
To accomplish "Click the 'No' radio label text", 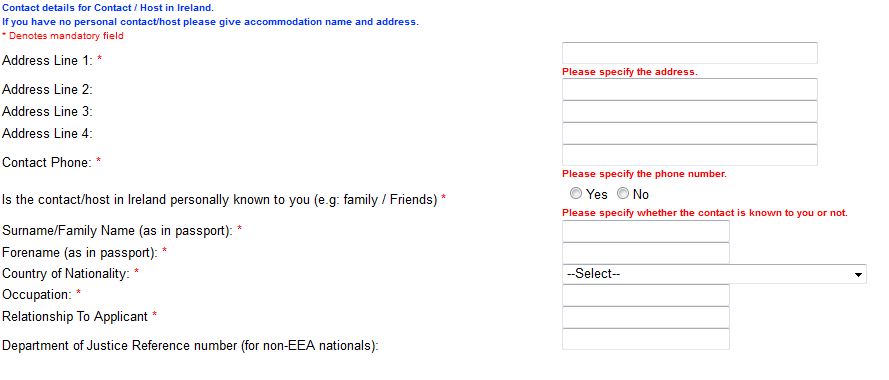I will click(641, 195).
